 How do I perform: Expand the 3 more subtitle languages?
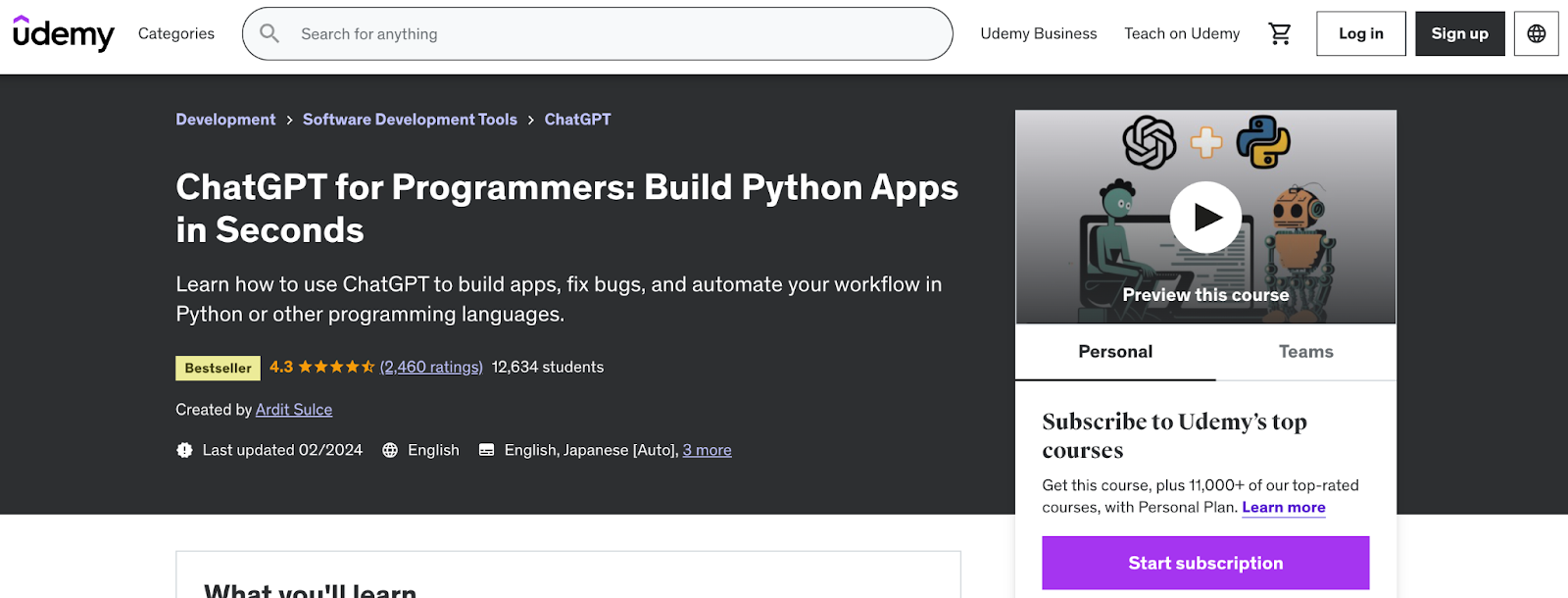click(x=707, y=450)
